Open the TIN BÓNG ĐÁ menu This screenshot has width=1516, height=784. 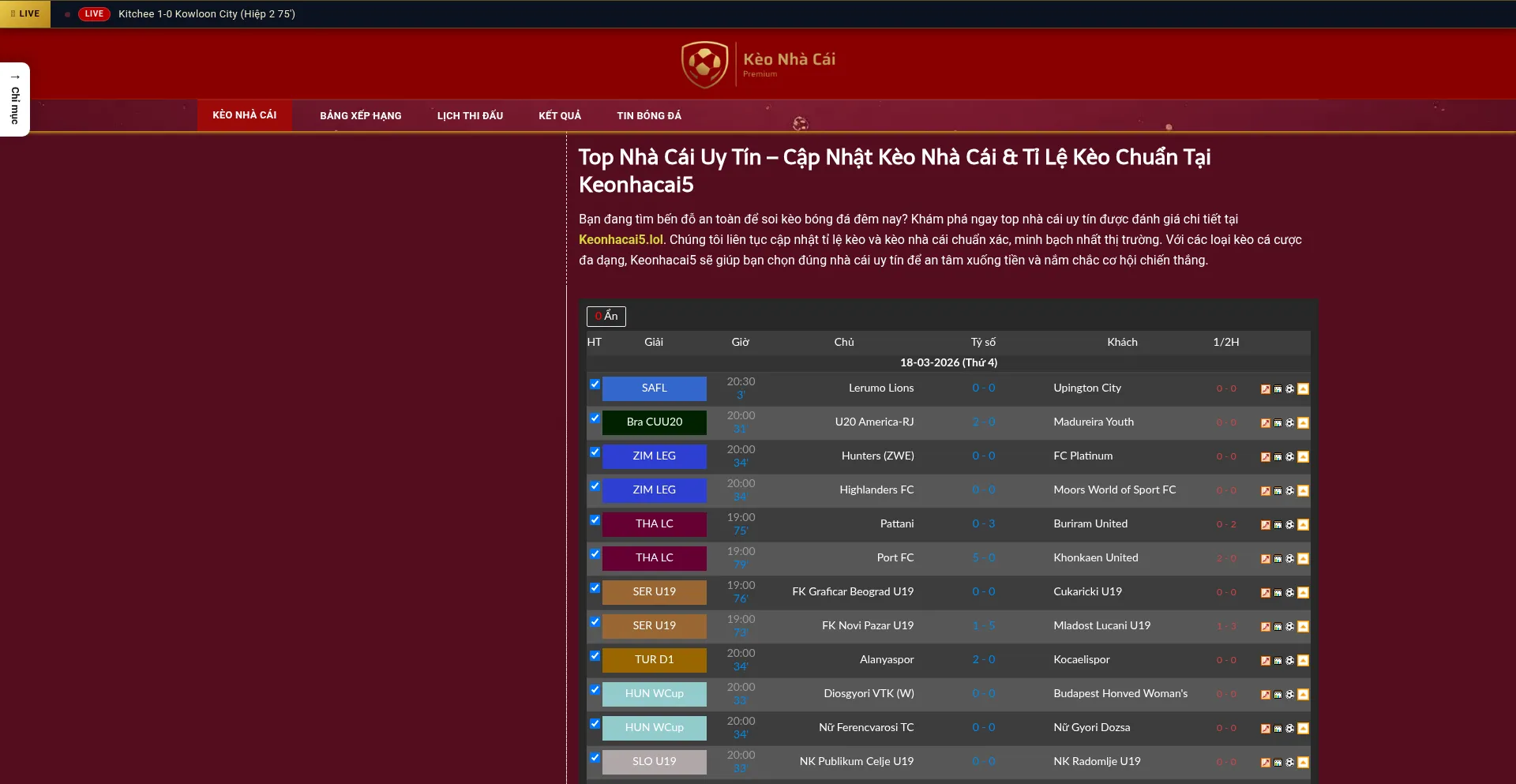point(649,115)
